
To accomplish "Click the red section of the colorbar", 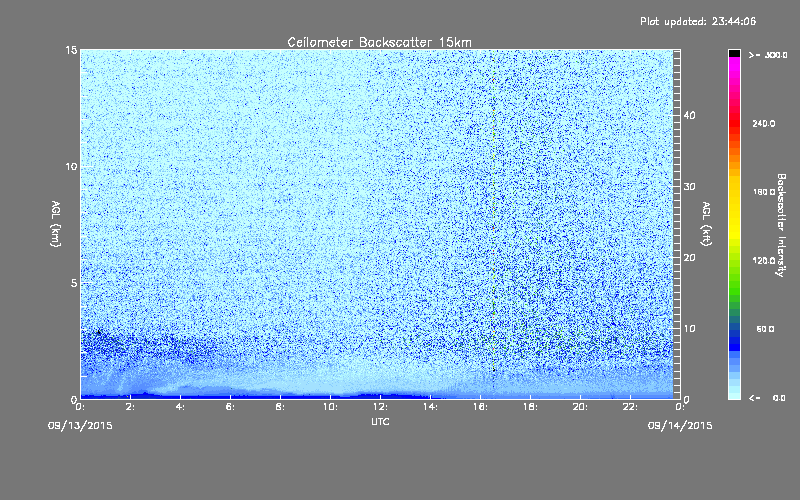I will [x=734, y=125].
